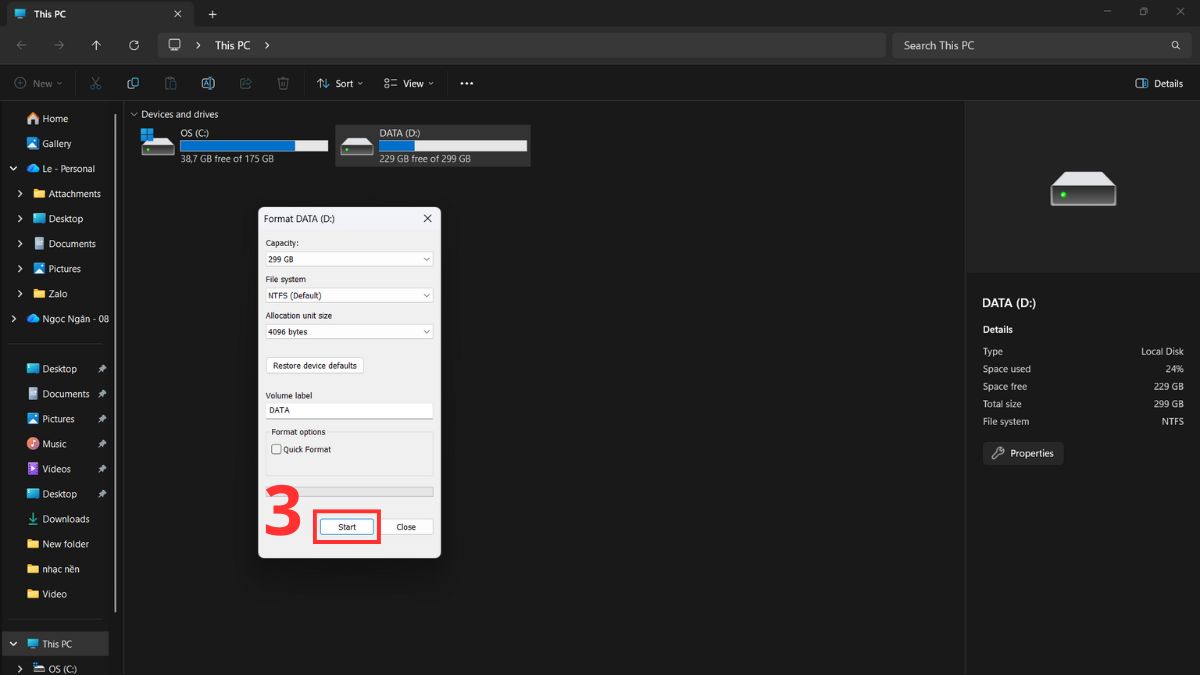Open the Allocation unit size dropdown

click(x=348, y=331)
